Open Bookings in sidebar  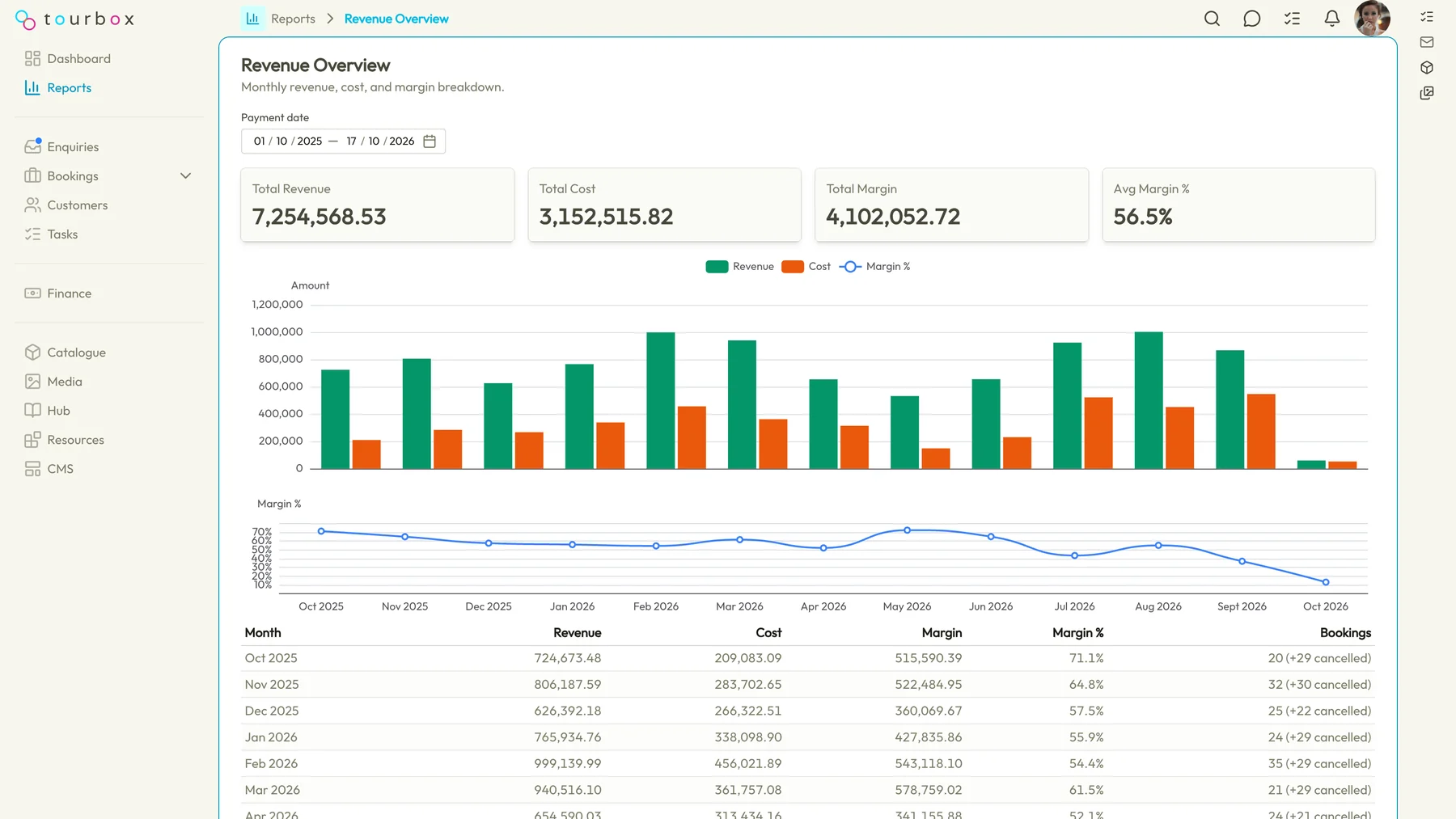tap(61, 176)
